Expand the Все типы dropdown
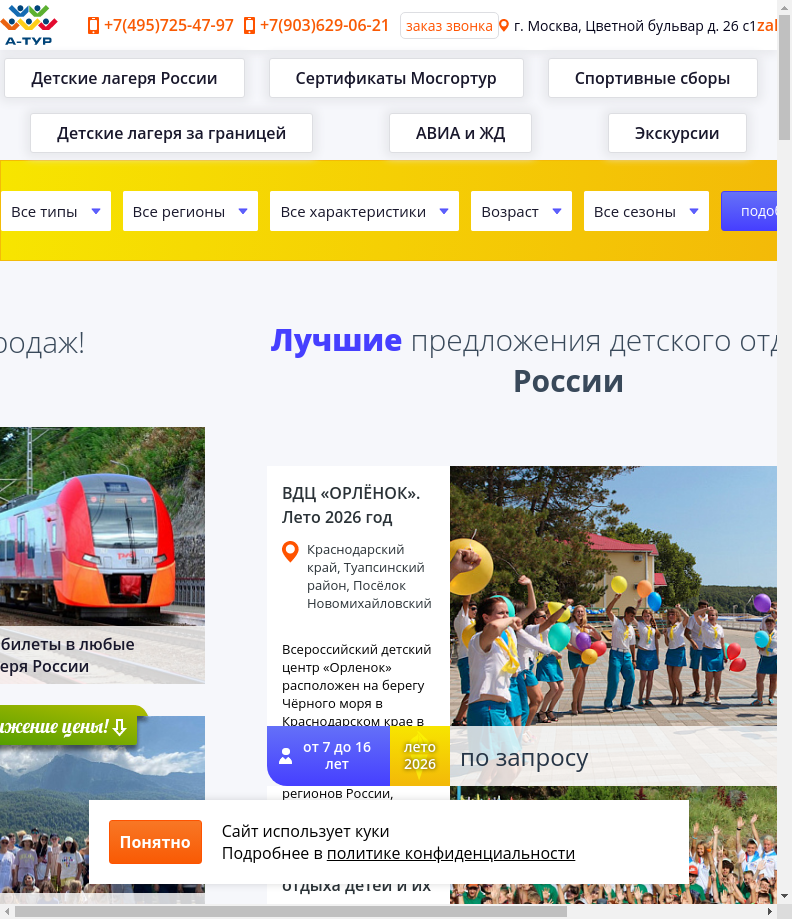 (x=56, y=211)
